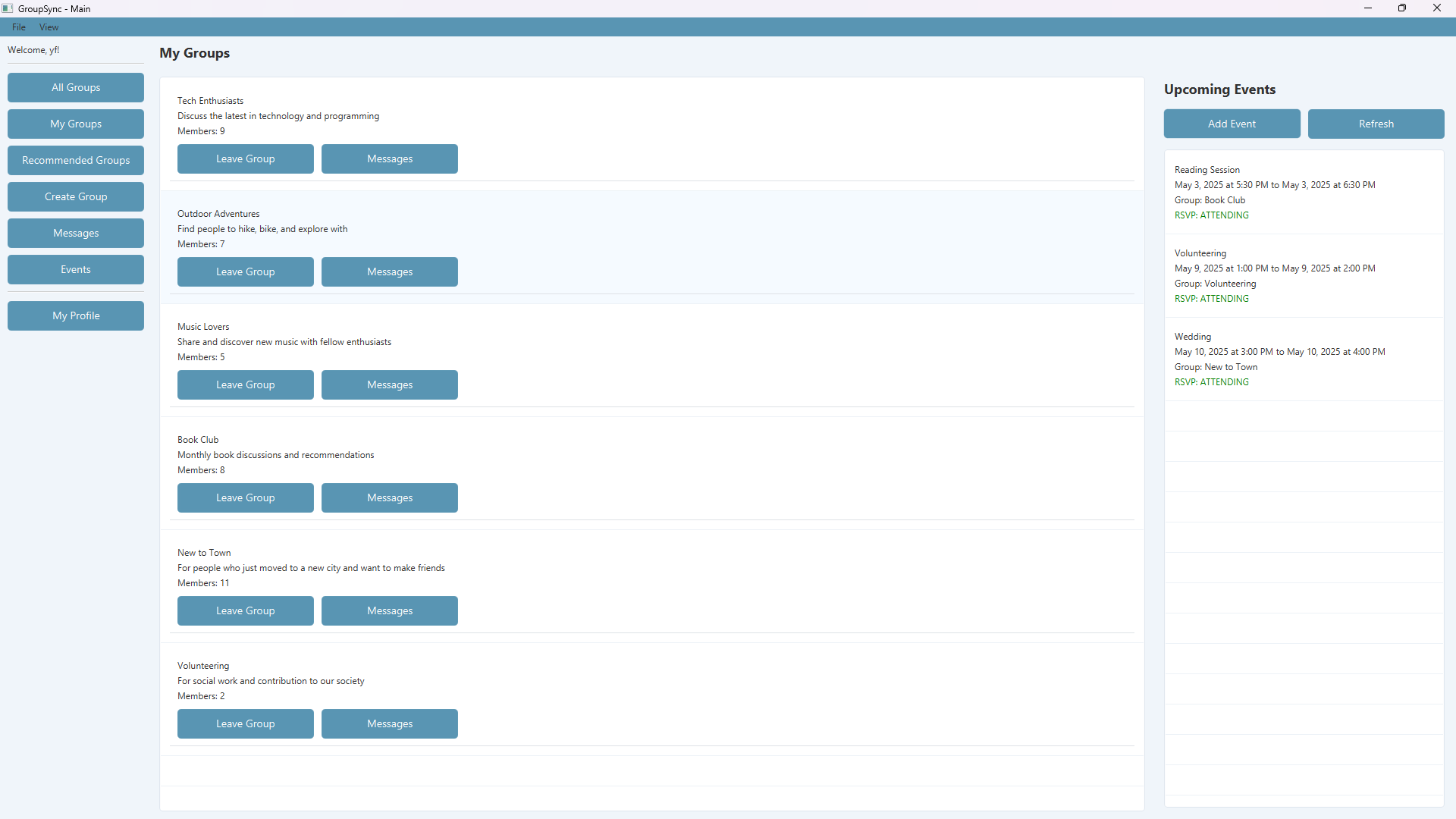The height and width of the screenshot is (819, 1456).
Task: Open the File menu
Action: pyautogui.click(x=19, y=27)
